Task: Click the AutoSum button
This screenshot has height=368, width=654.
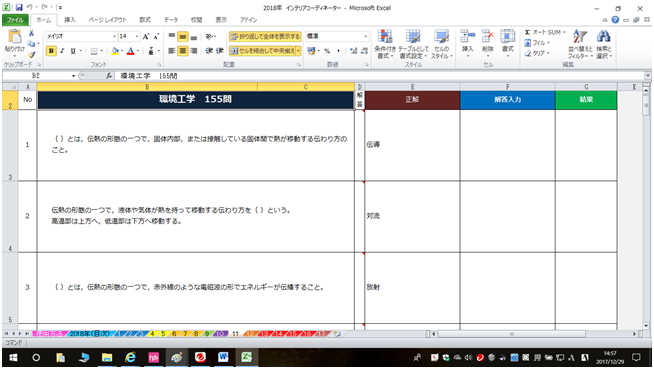Action: pyautogui.click(x=544, y=32)
